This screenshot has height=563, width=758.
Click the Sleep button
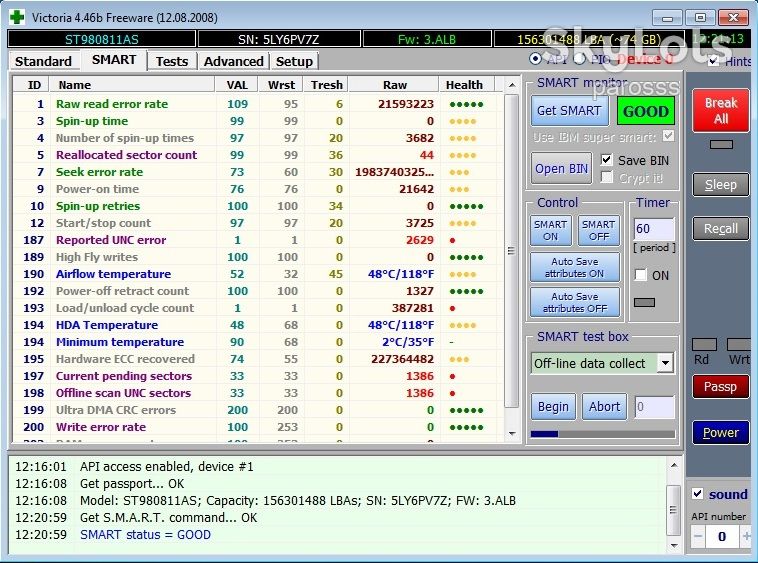point(721,185)
